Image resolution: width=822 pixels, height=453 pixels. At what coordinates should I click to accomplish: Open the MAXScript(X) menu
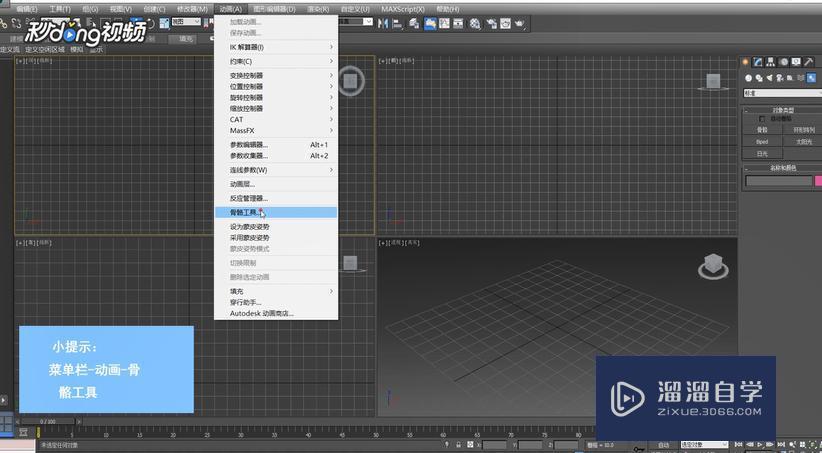(x=403, y=9)
